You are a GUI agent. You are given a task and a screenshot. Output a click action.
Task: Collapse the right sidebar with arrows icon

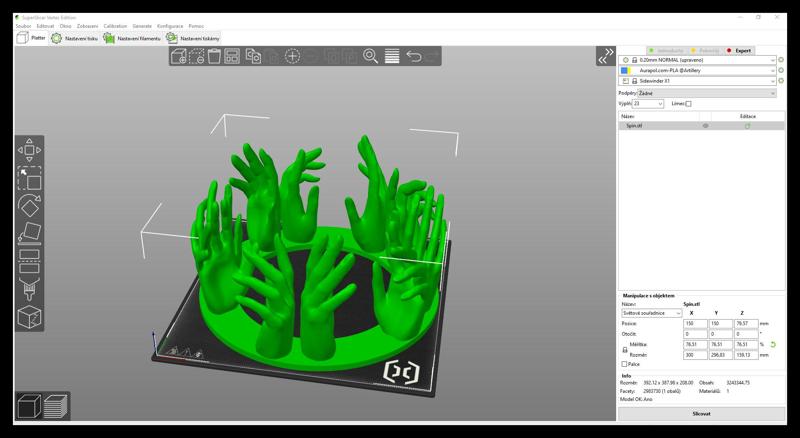(606, 56)
